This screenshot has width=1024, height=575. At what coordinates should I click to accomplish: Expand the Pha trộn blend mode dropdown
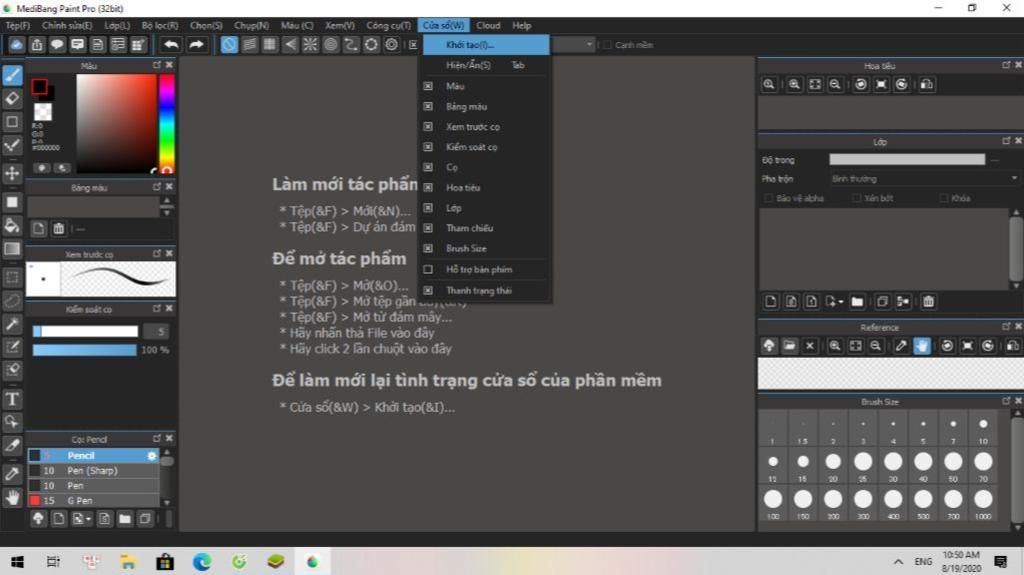pyautogui.click(x=923, y=179)
